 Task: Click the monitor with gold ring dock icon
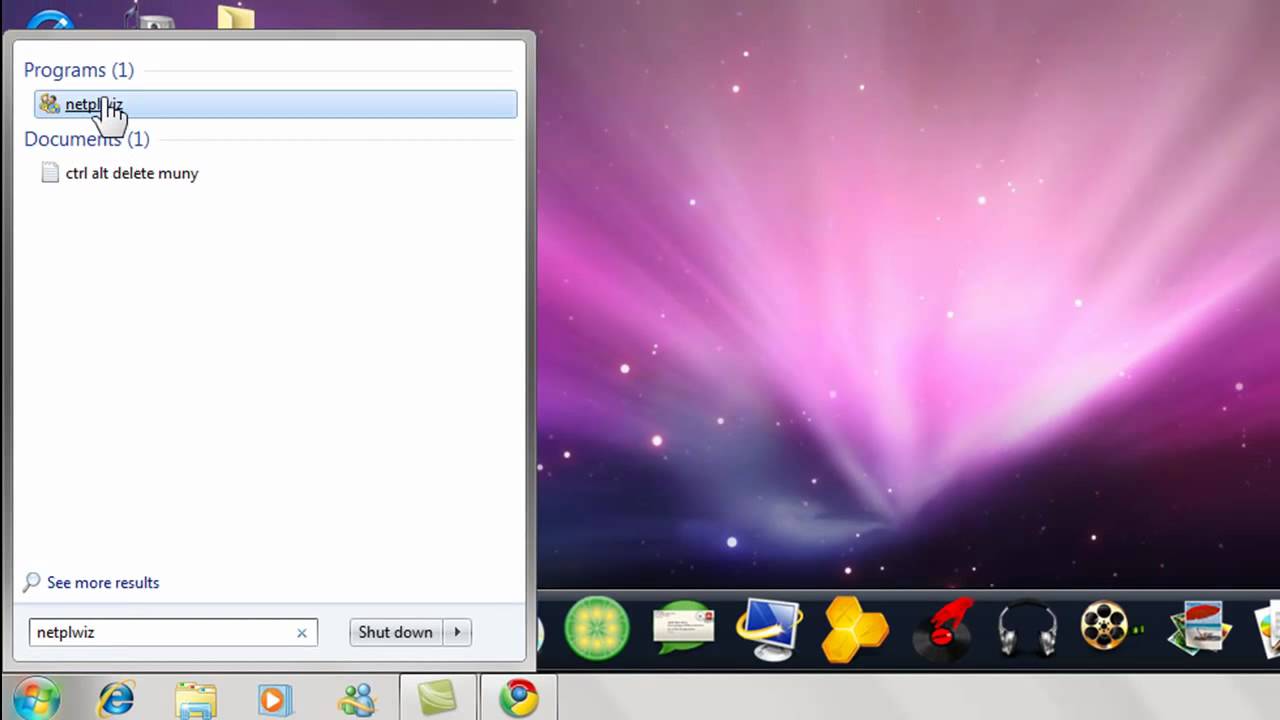coord(768,628)
